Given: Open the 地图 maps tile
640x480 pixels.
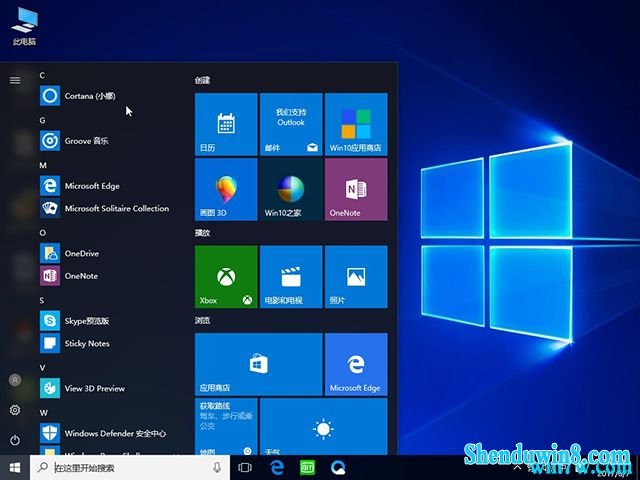Looking at the screenshot, I should click(226, 427).
